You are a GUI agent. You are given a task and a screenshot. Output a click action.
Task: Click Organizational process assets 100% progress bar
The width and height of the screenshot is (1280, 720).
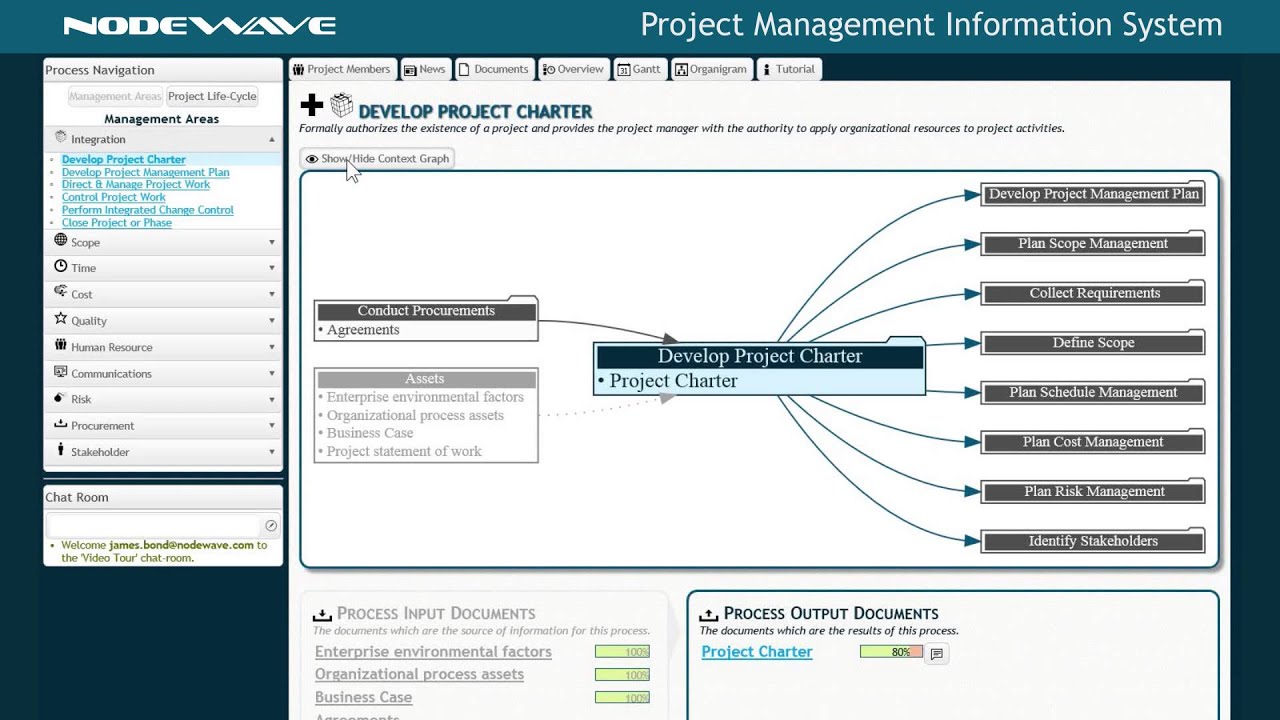[622, 675]
